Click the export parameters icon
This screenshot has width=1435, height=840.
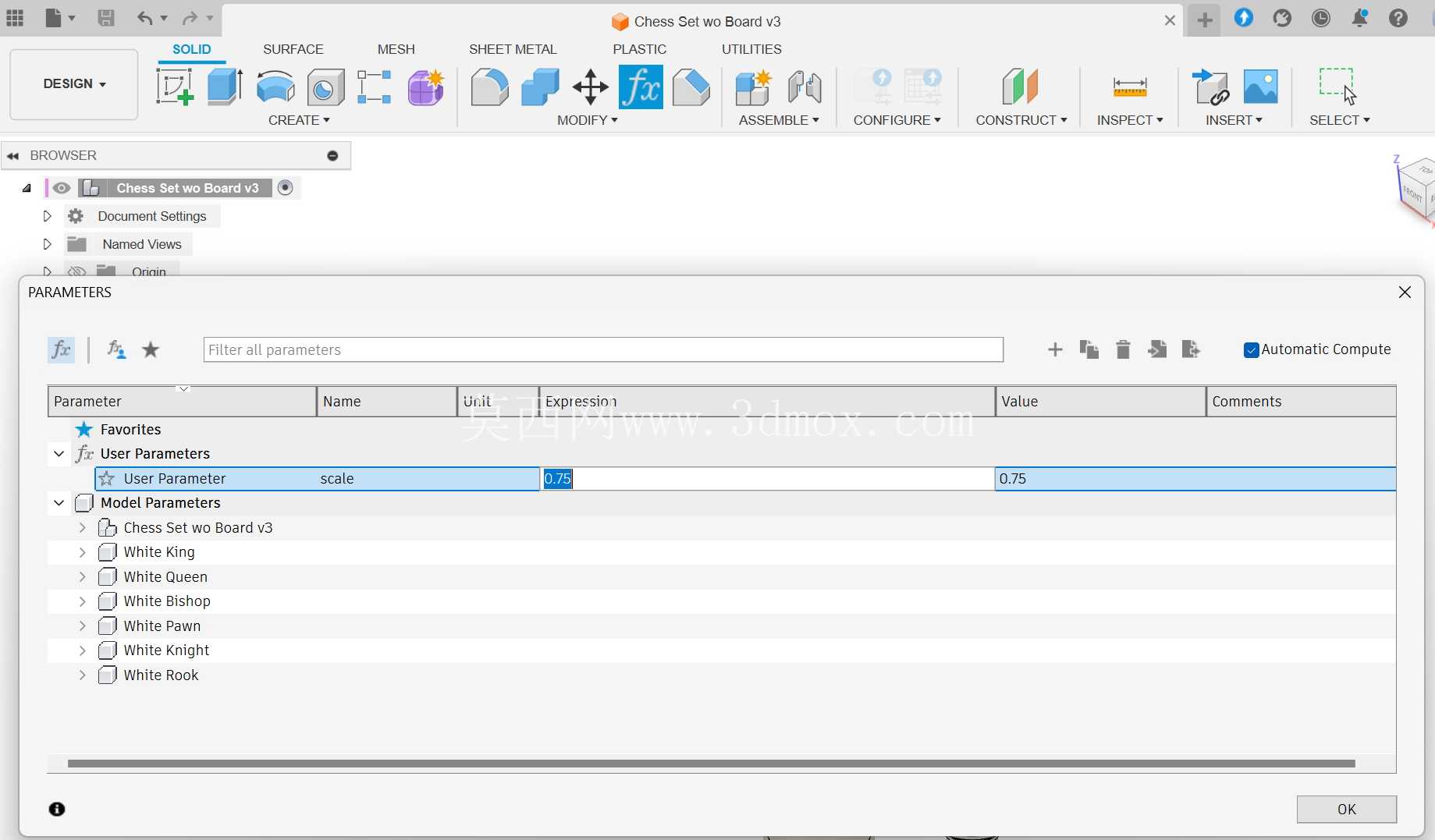pyautogui.click(x=1191, y=349)
